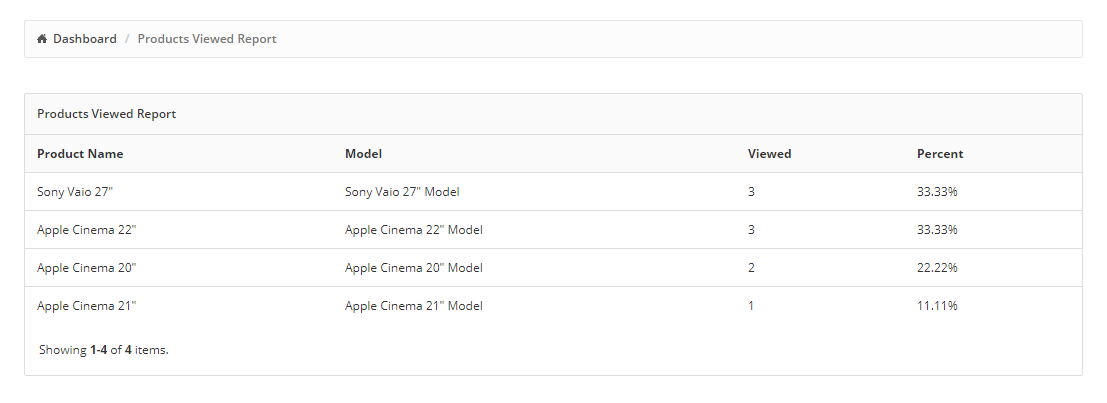Screen dimensions: 1107x403
Task: Select Products Viewed Report breadcrumb text
Action: point(207,39)
